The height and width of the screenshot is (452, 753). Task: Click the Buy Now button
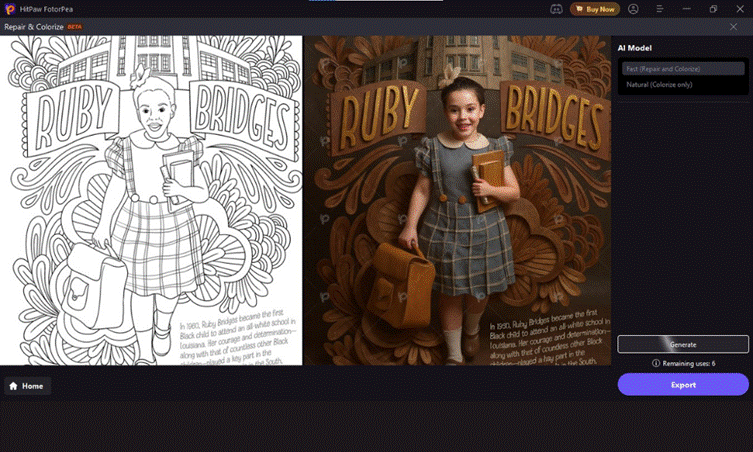click(595, 9)
